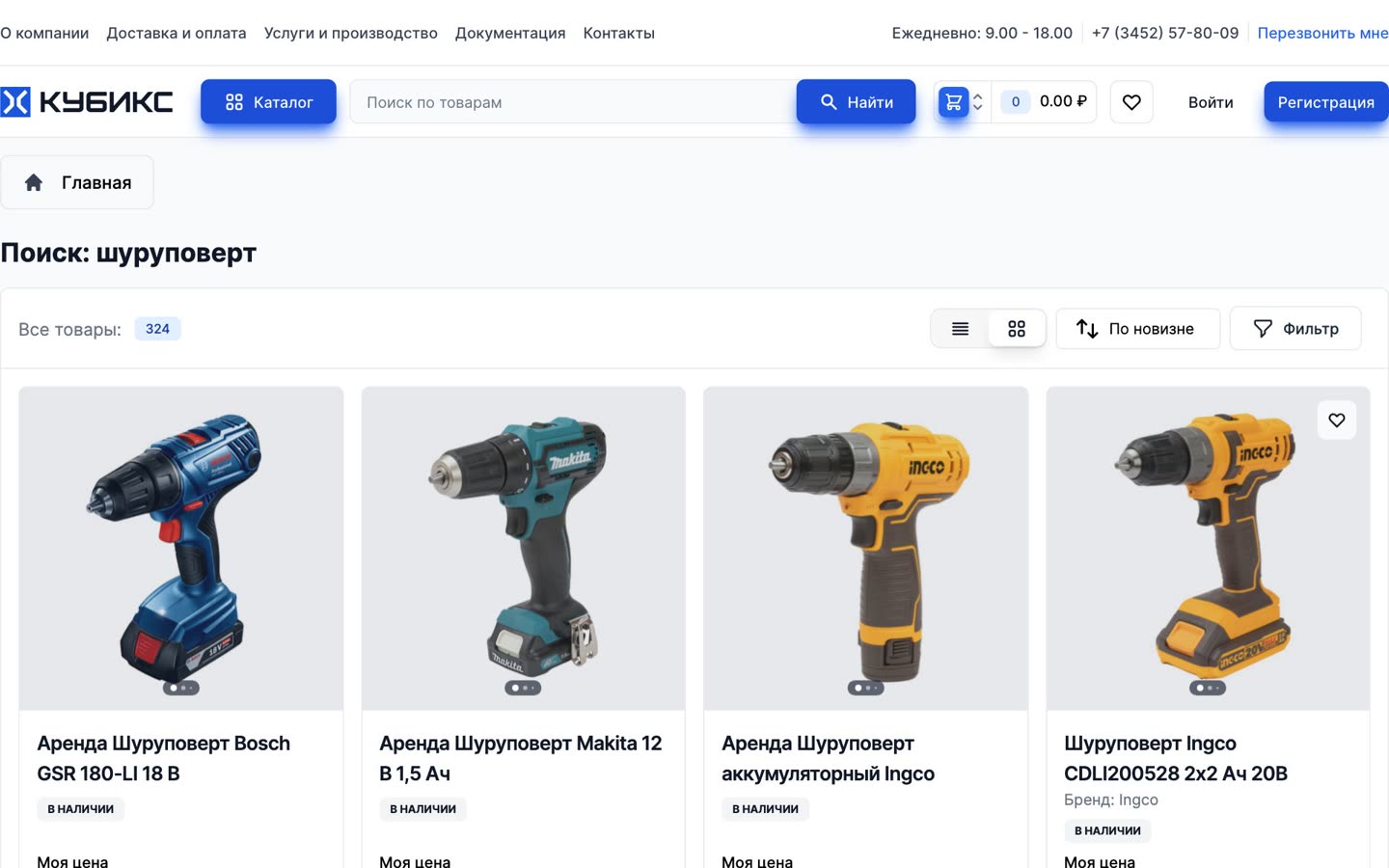Image resolution: width=1389 pixels, height=868 pixels.
Task: Open the Документация menu item
Action: [x=510, y=33]
